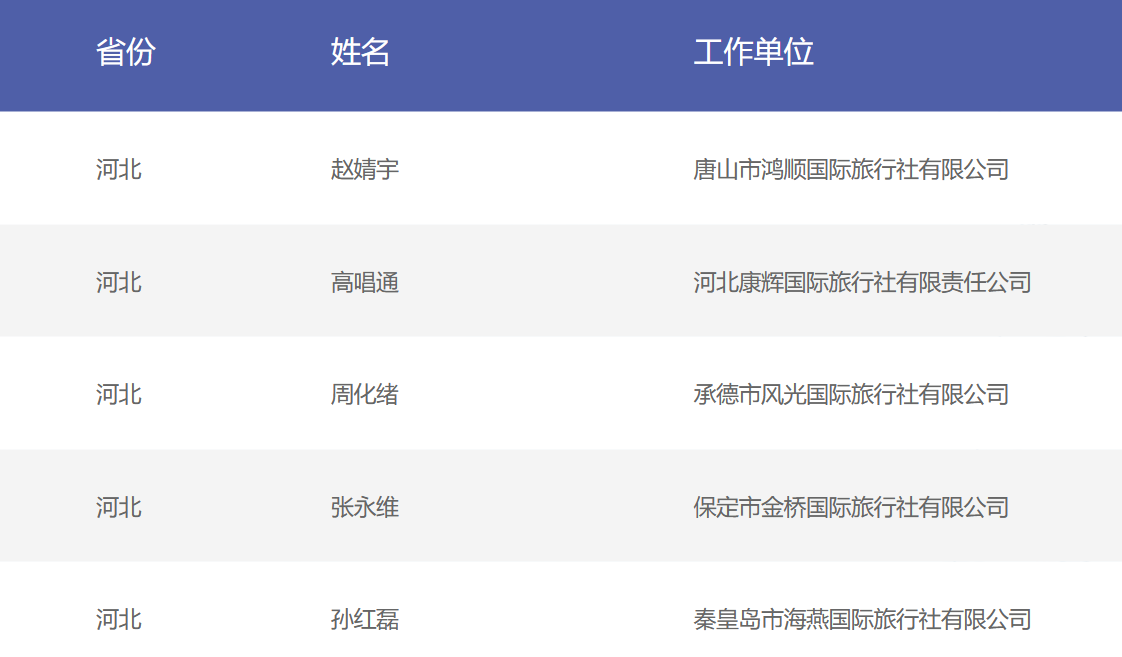Viewport: 1122px width, 657px height.
Task: Click 保定市金桥国际旅行社有限公司 cell
Action: (x=851, y=507)
